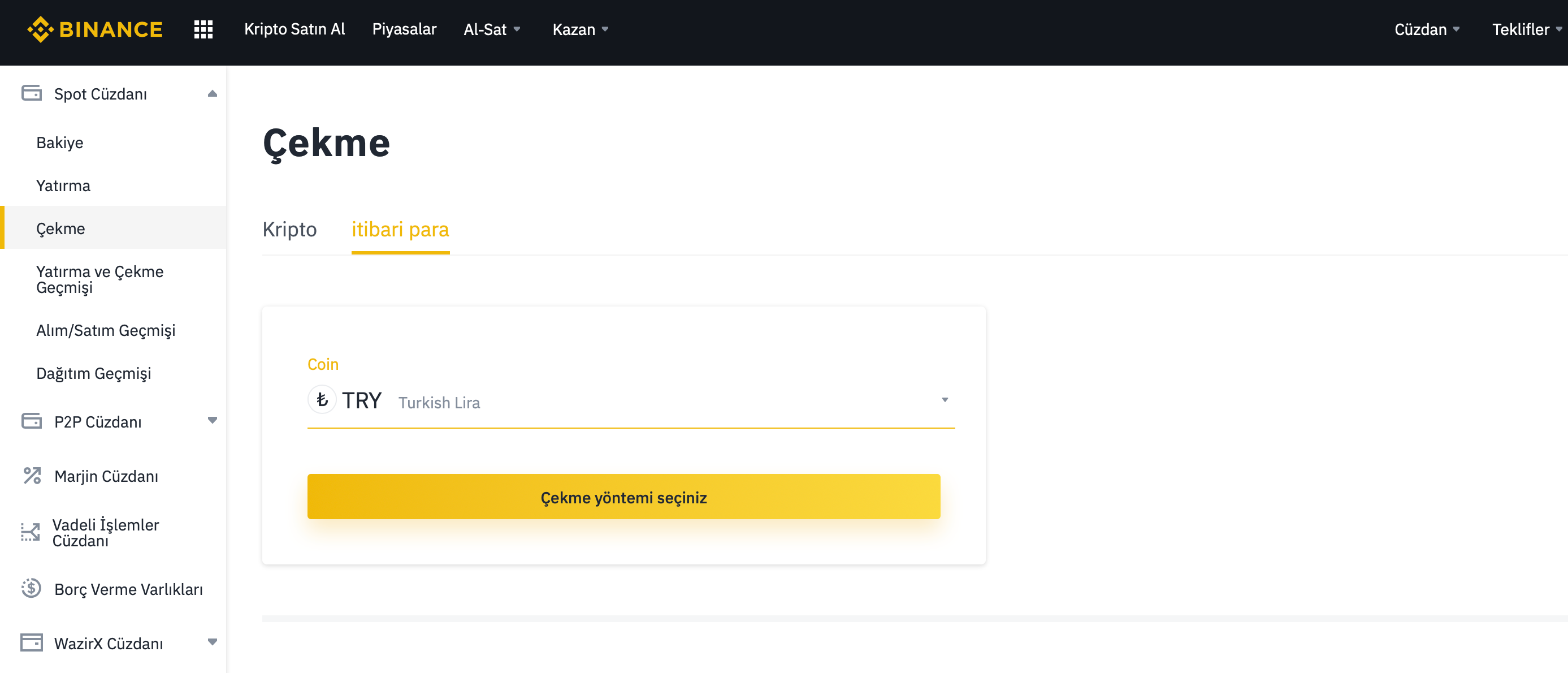Expand the WazirX Cüzdanı section arrow

[x=213, y=642]
